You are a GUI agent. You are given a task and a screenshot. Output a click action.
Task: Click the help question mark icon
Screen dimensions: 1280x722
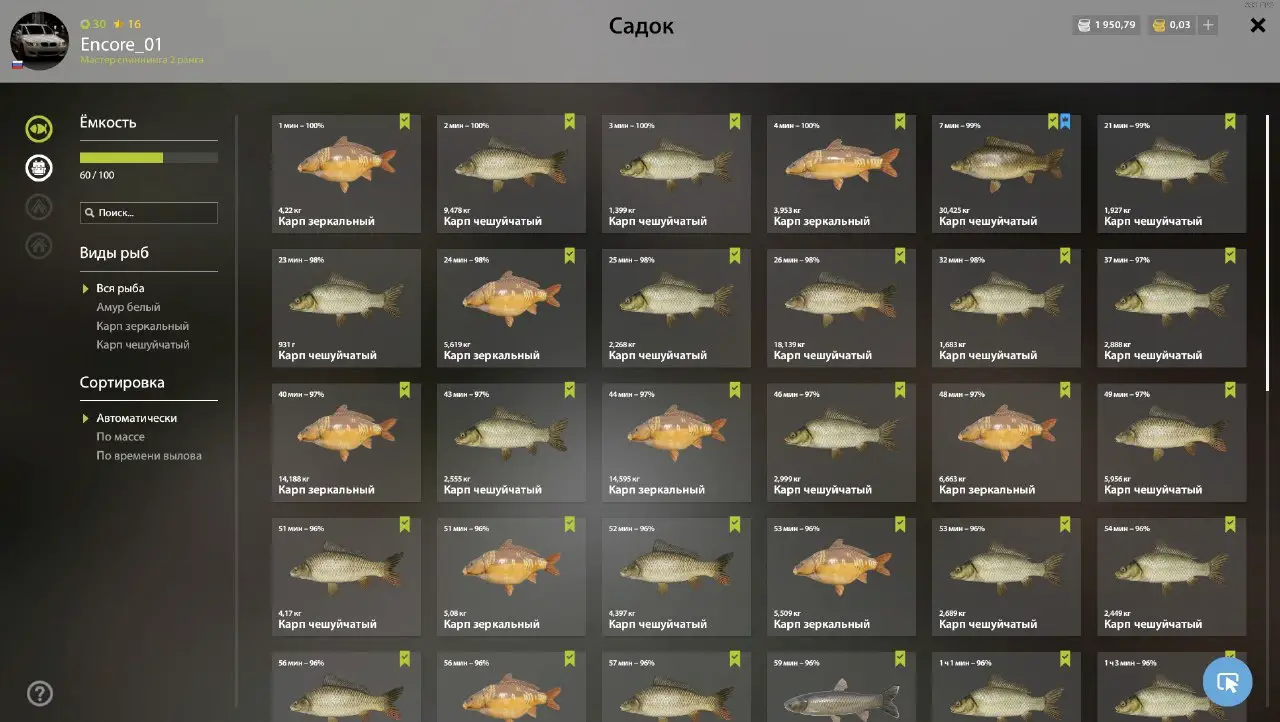tap(40, 693)
